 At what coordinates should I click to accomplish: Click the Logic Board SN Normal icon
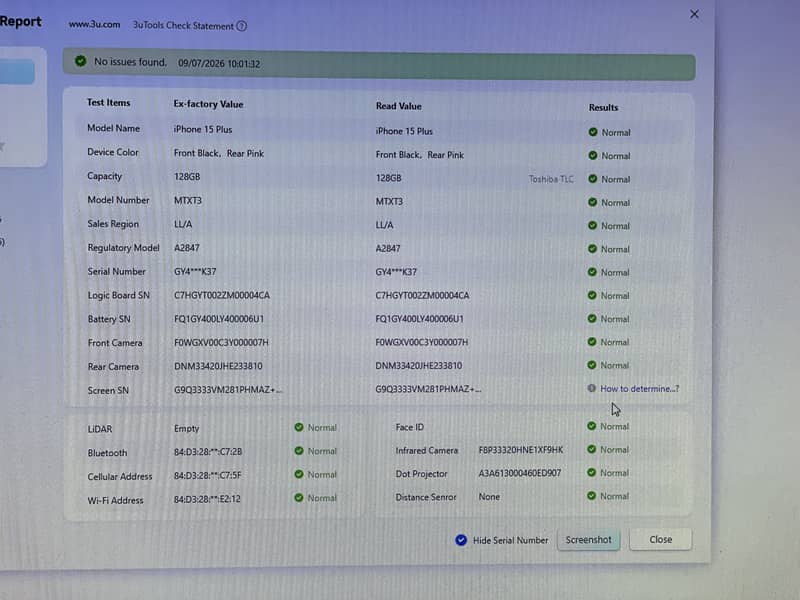[x=592, y=295]
